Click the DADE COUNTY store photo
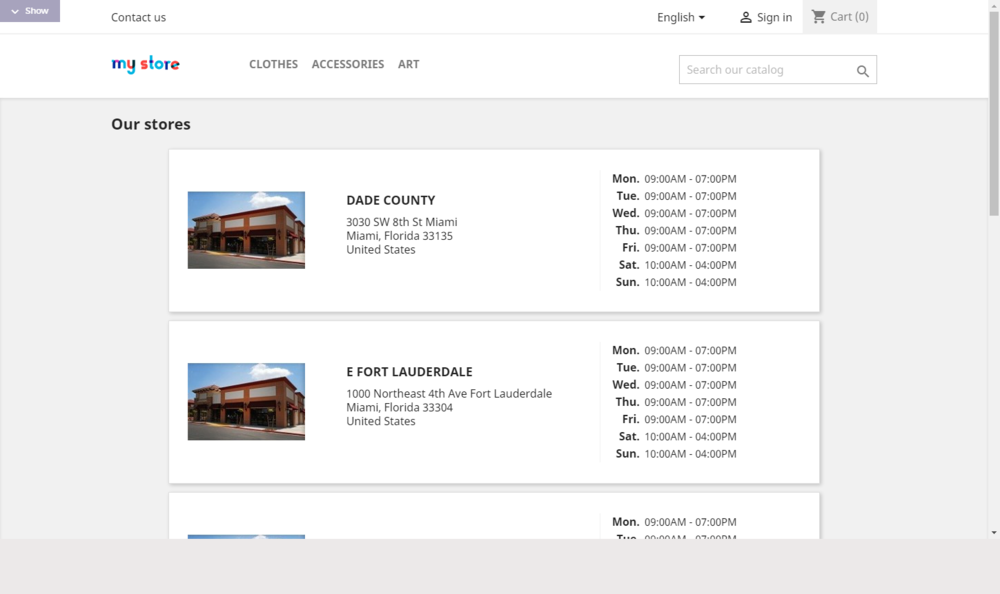Viewport: 1000px width, 594px height. [x=245, y=230]
